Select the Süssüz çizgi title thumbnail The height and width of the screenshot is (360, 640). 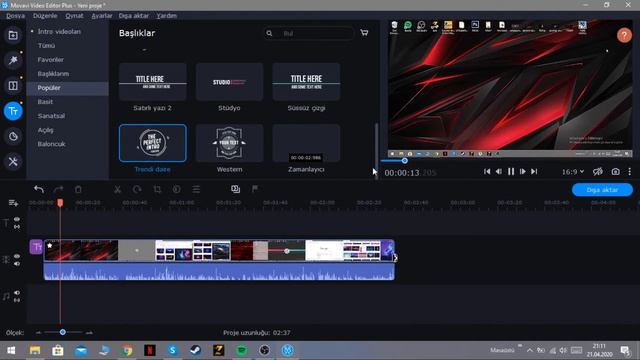point(306,82)
